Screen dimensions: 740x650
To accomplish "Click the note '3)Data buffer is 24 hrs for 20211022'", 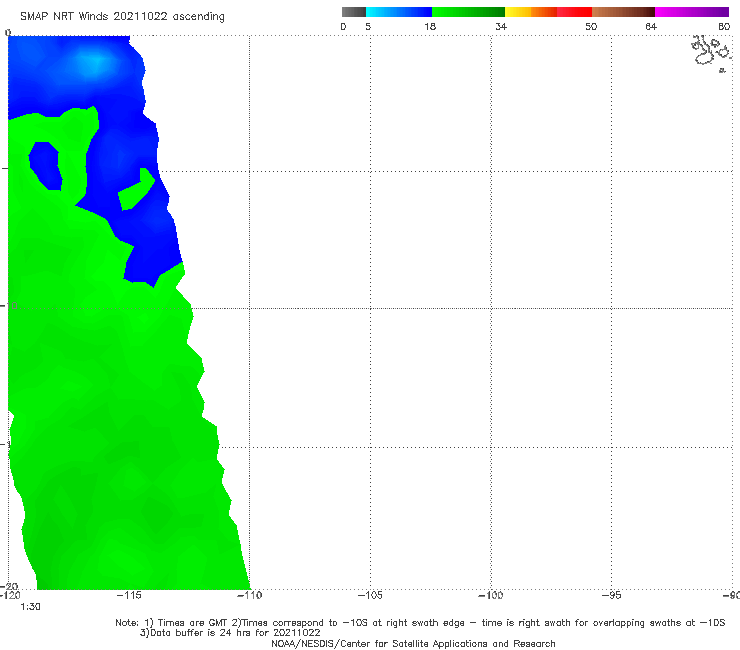I will tap(230, 633).
